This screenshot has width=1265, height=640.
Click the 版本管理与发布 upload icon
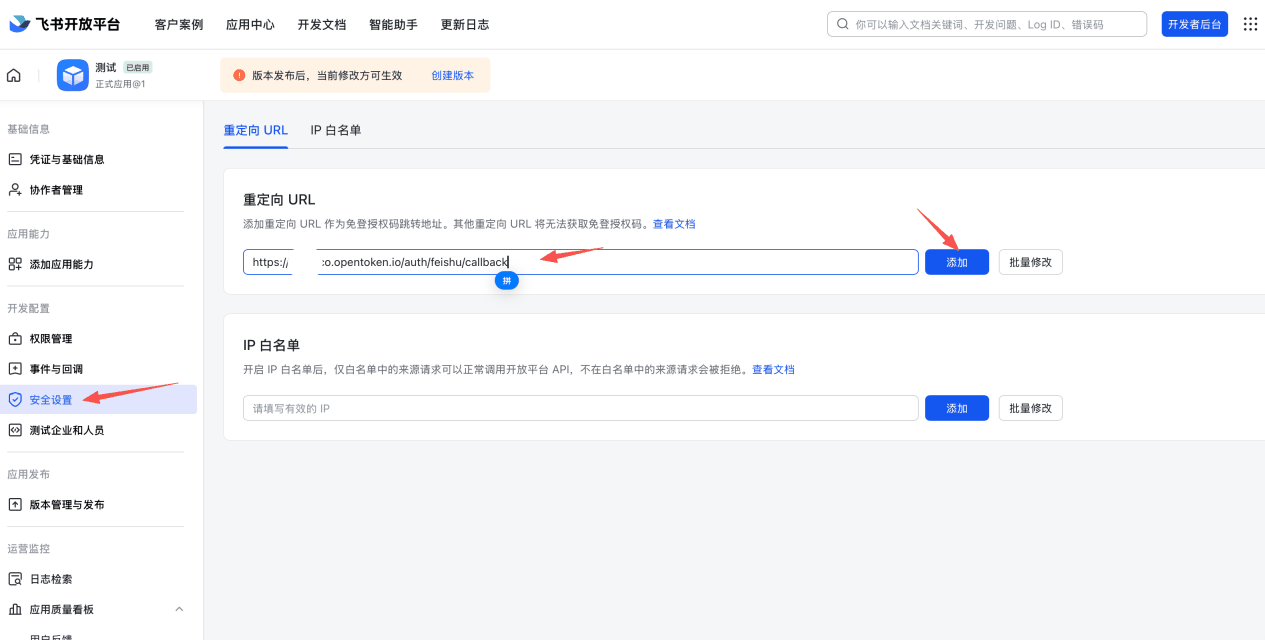click(15, 504)
